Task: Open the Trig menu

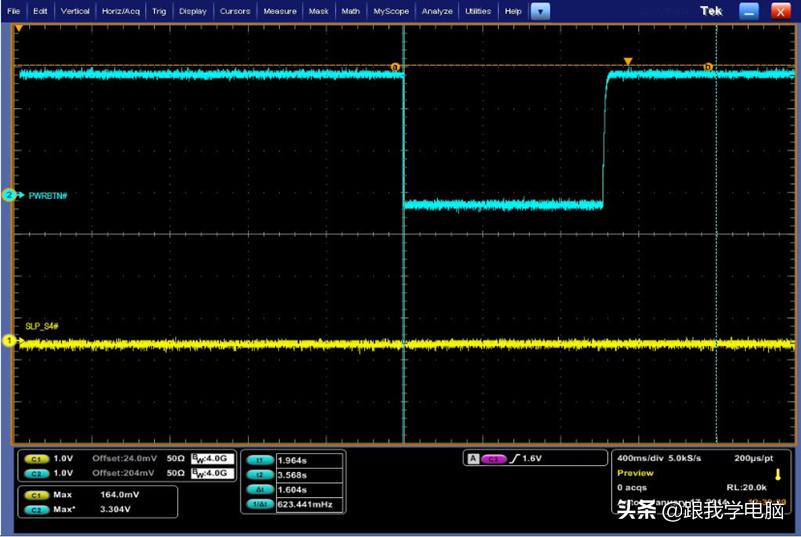Action: pos(159,11)
